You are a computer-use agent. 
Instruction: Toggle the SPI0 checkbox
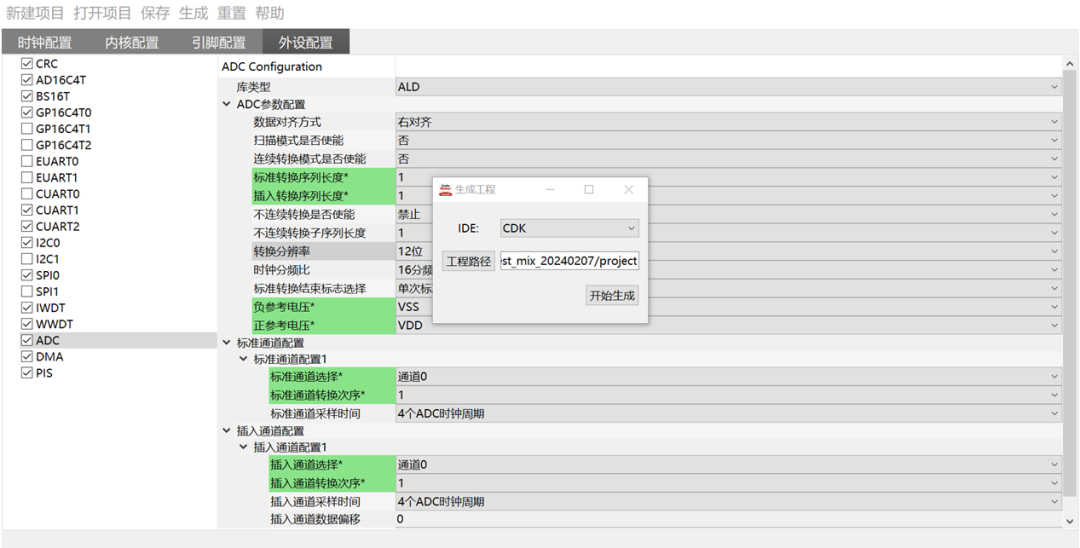pos(27,275)
